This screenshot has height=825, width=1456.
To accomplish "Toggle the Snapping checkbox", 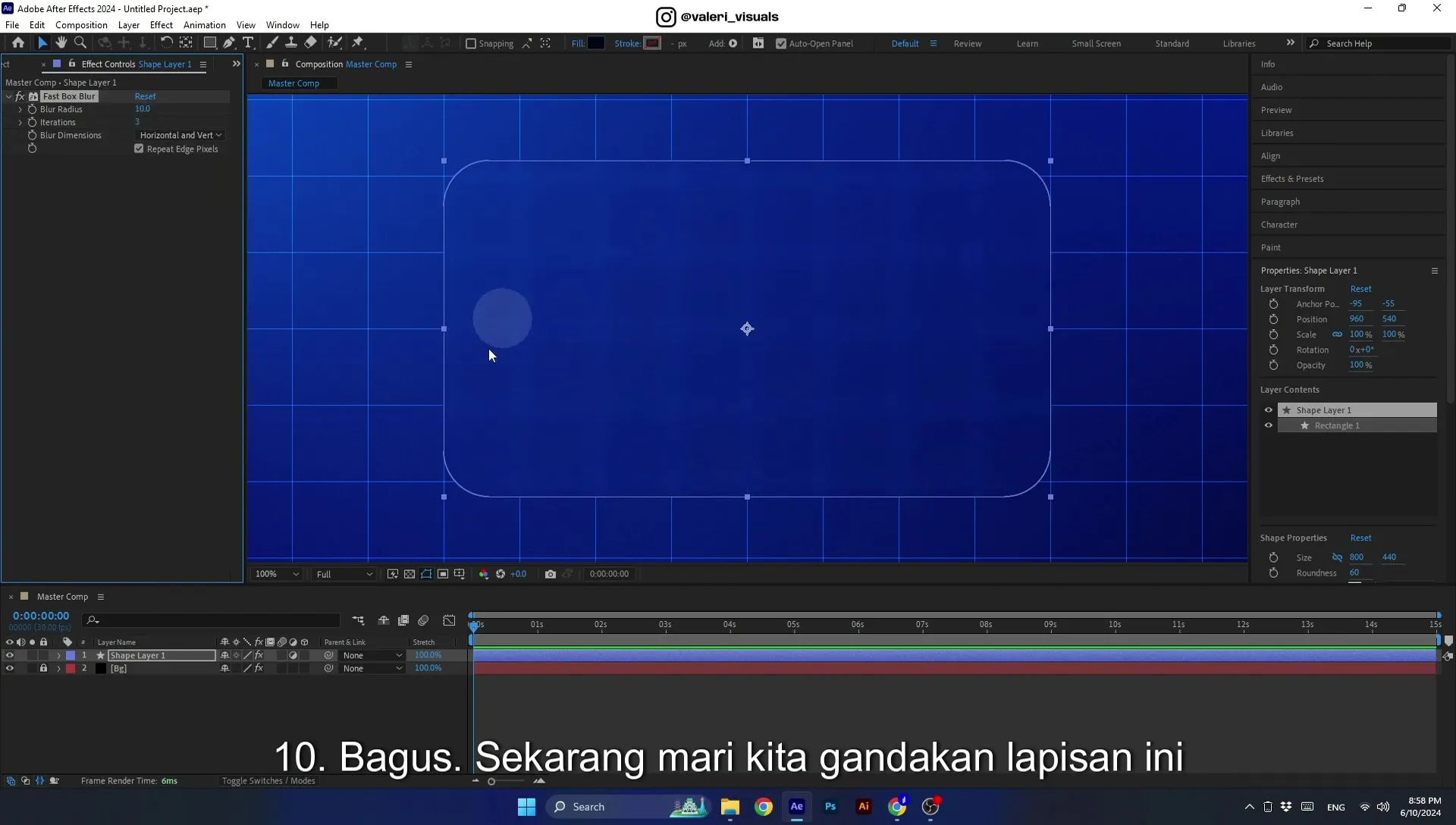I will [471, 44].
